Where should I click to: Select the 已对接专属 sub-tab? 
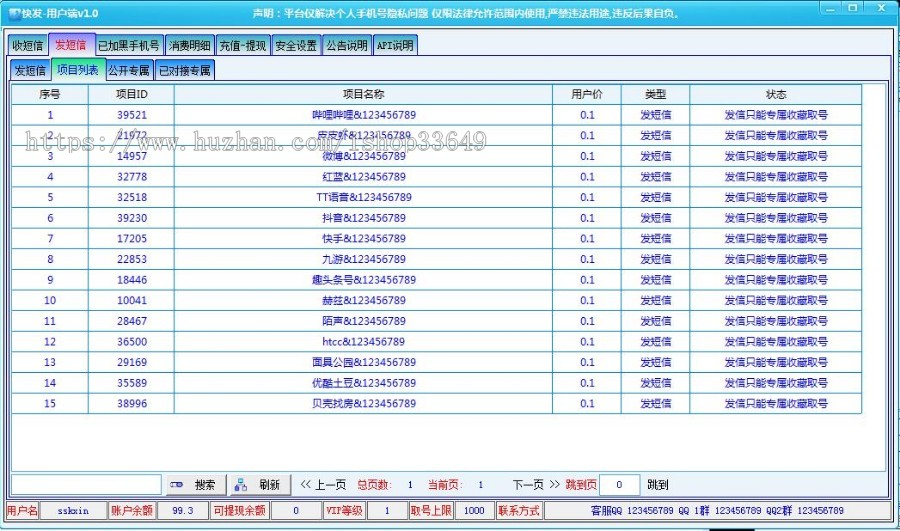coord(185,71)
